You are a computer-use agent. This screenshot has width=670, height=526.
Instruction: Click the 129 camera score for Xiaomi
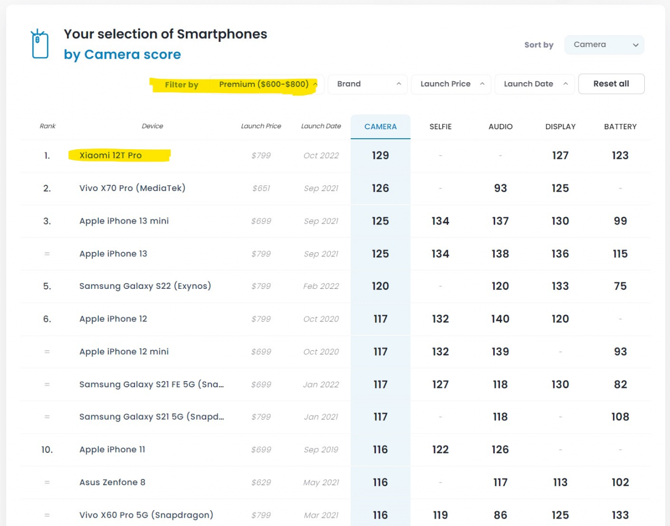click(x=380, y=156)
